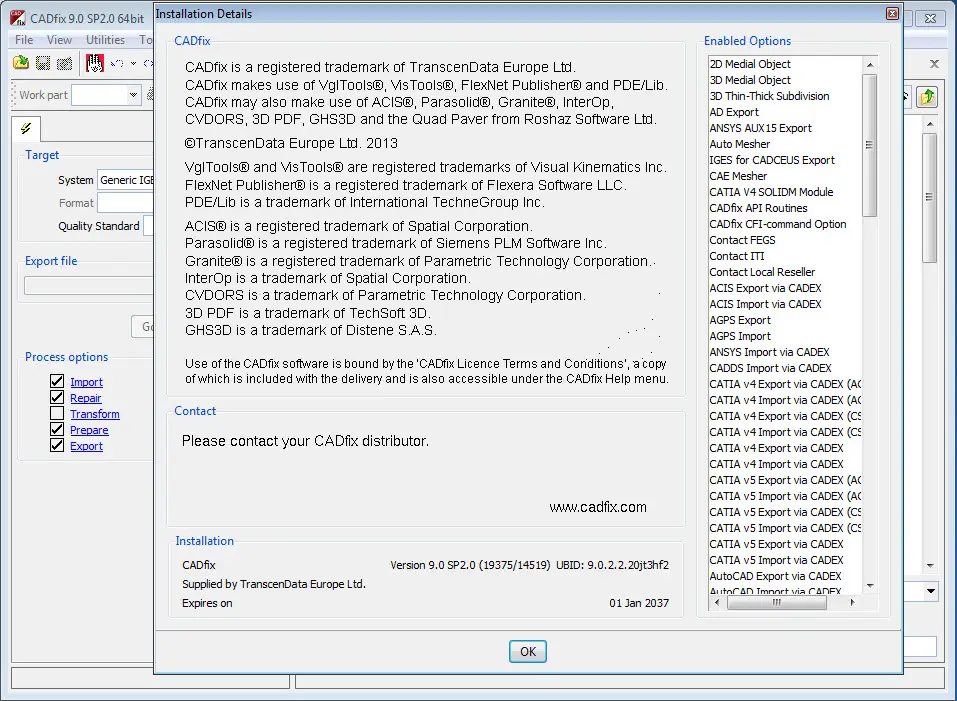The height and width of the screenshot is (701, 957).
Task: Open the undo history dropdown arrow
Action: click(x=133, y=63)
